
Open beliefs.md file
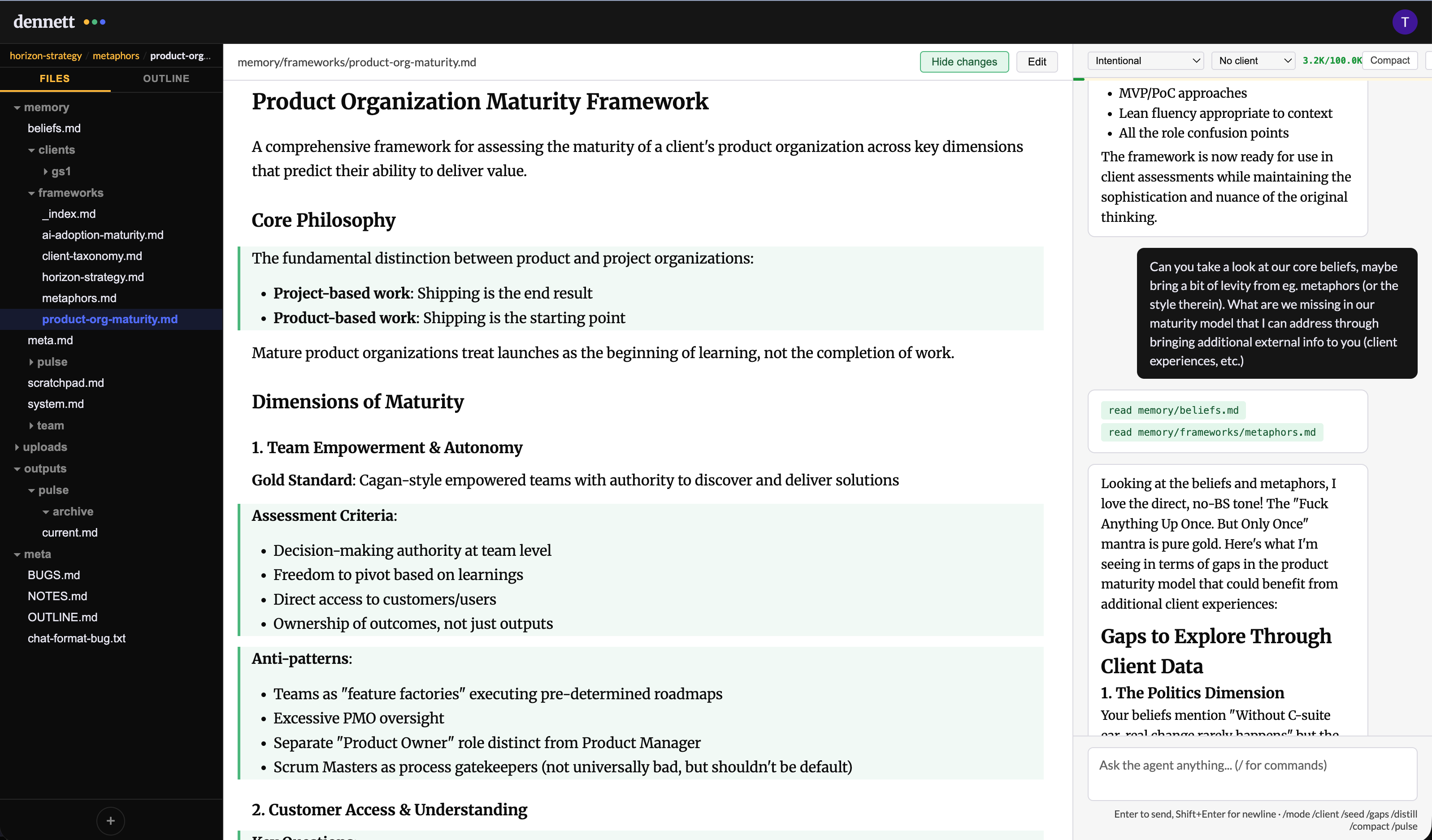pos(54,128)
